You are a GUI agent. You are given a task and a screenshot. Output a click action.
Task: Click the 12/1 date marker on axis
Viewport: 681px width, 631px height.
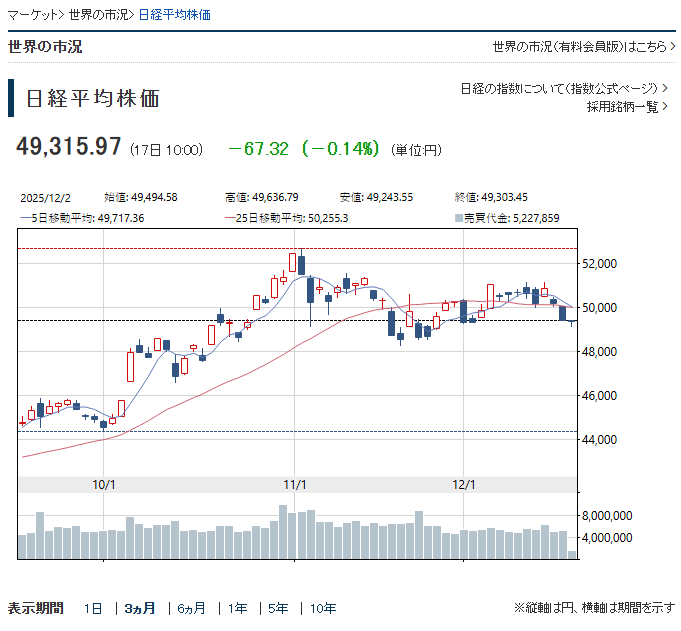pos(464,484)
